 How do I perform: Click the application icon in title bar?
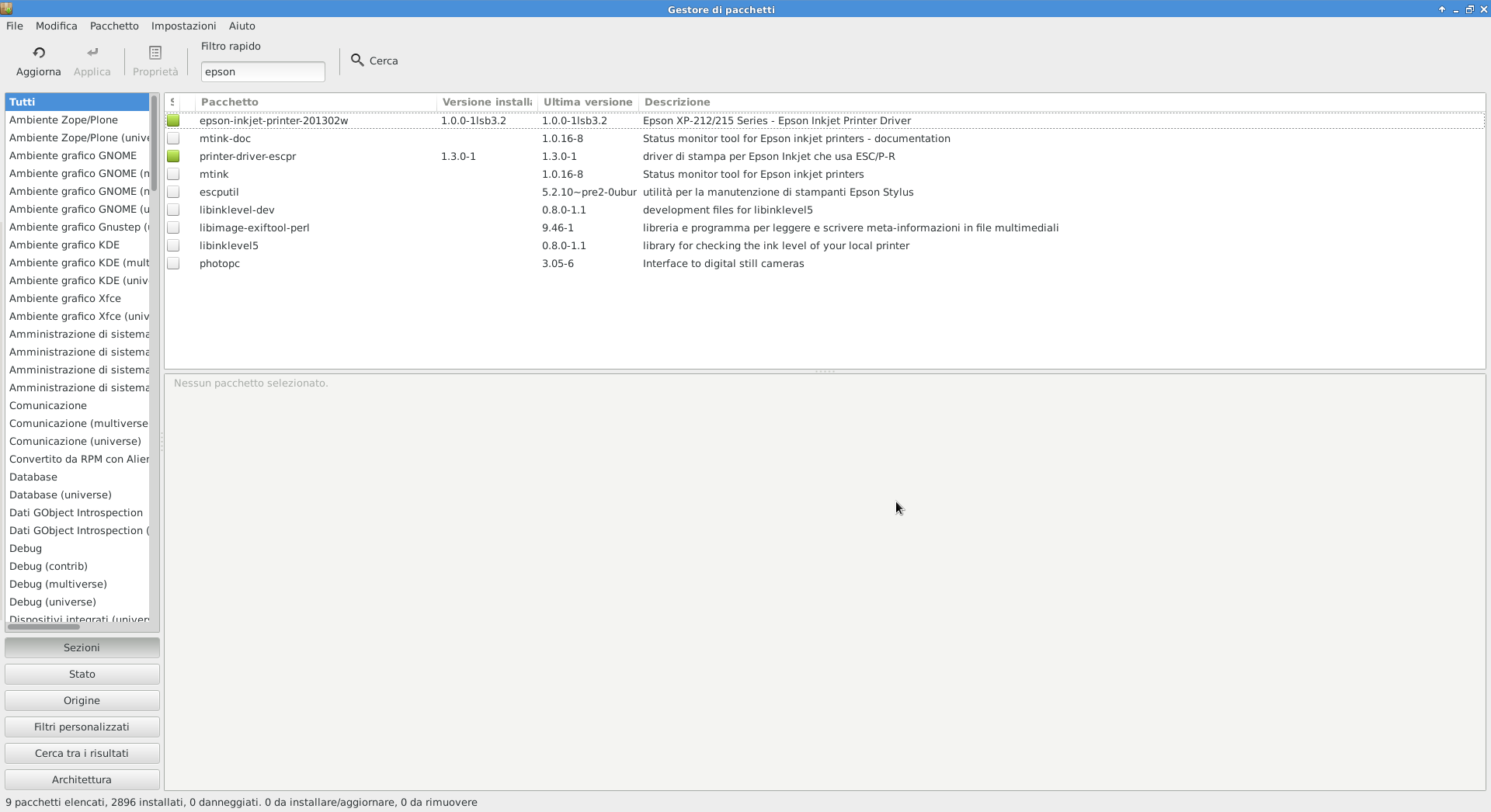pyautogui.click(x=6, y=9)
